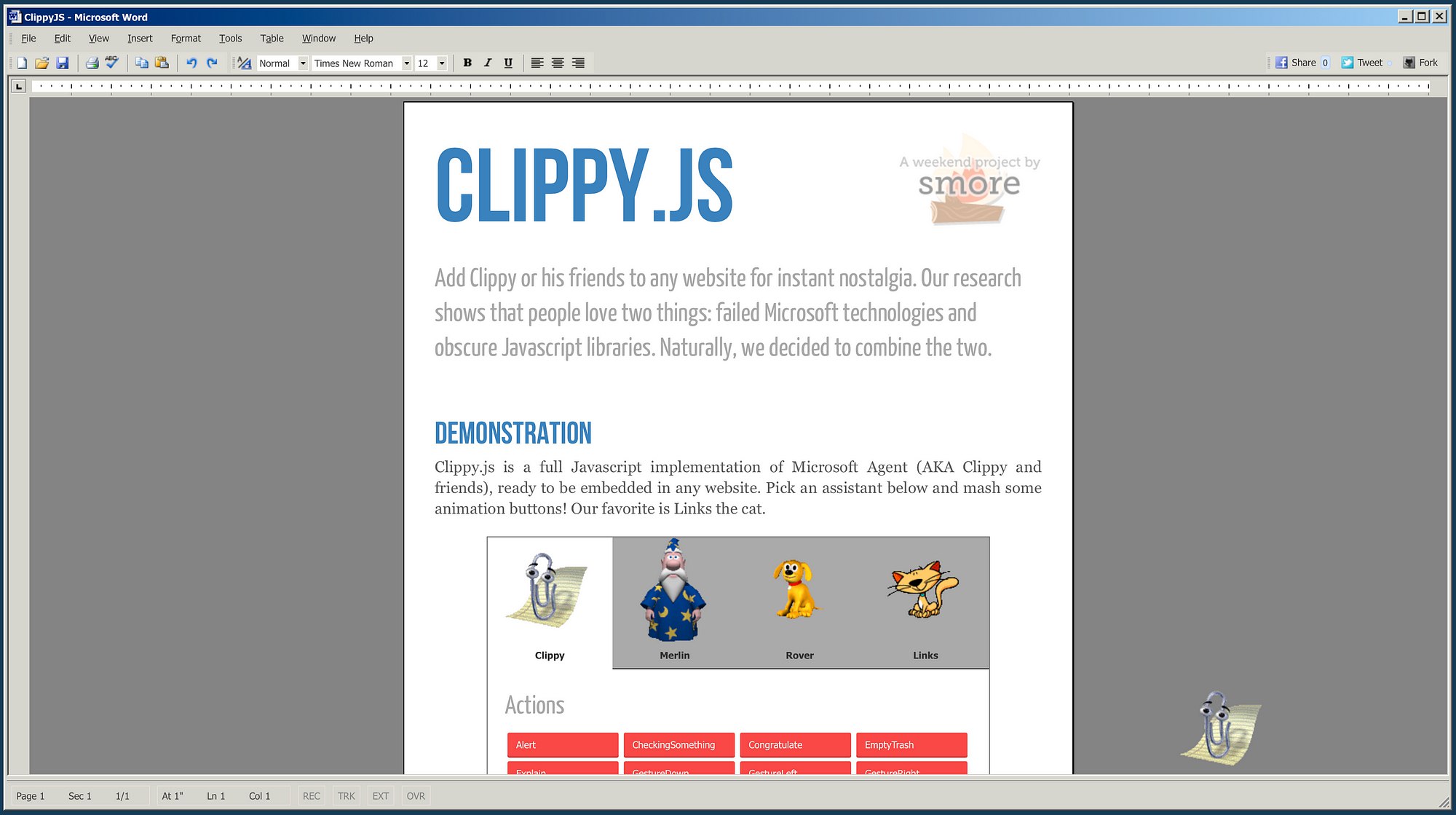Toggle underline formatting
Screen dimensions: 1456x815
pos(508,63)
